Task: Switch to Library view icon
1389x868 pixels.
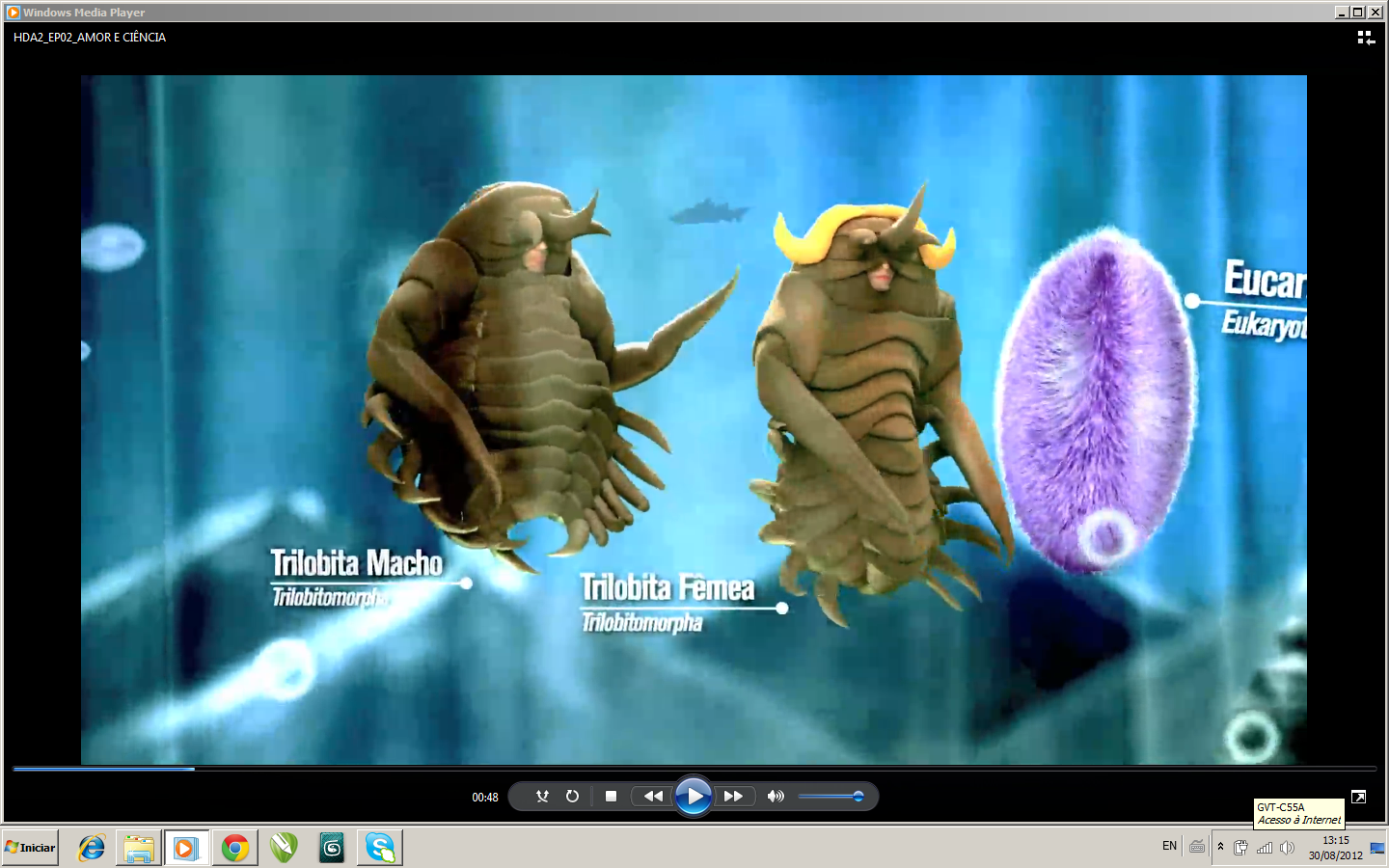Action: tap(1366, 38)
